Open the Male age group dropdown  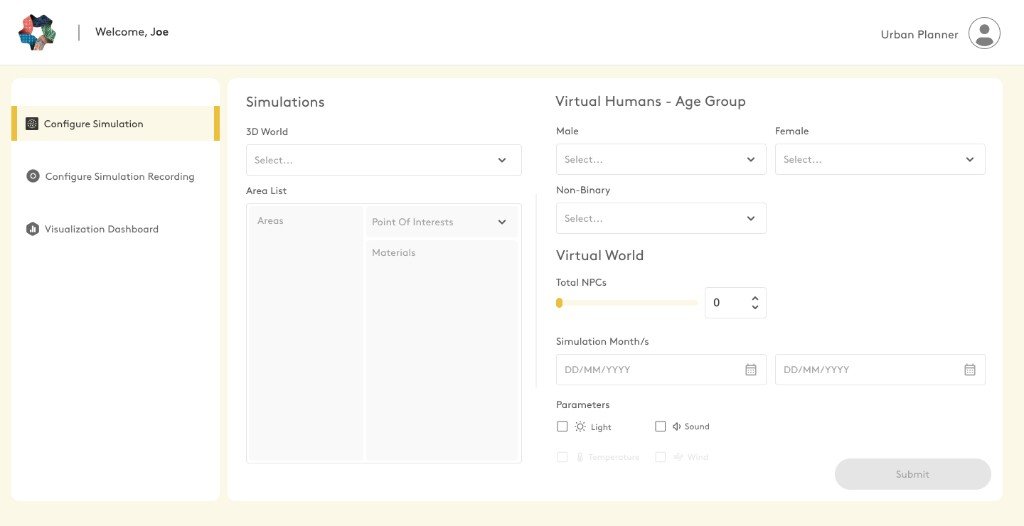[x=661, y=159]
